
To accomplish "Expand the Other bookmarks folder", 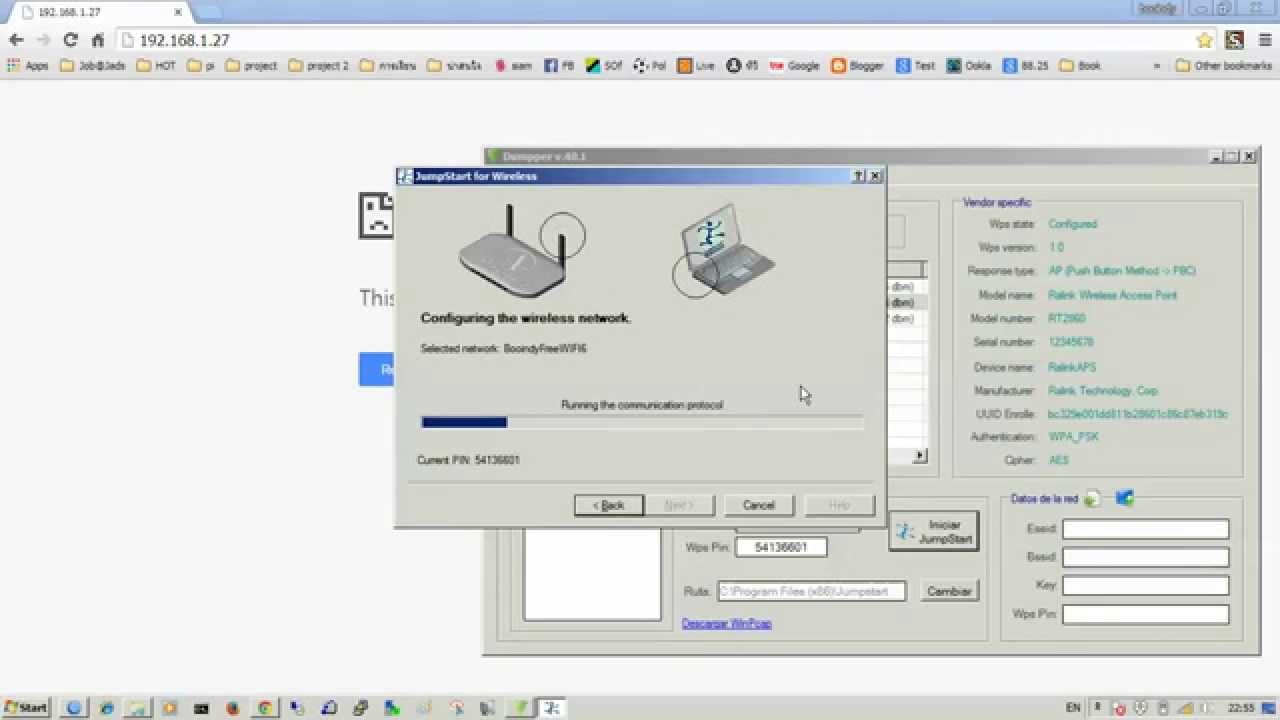I will 1224,66.
